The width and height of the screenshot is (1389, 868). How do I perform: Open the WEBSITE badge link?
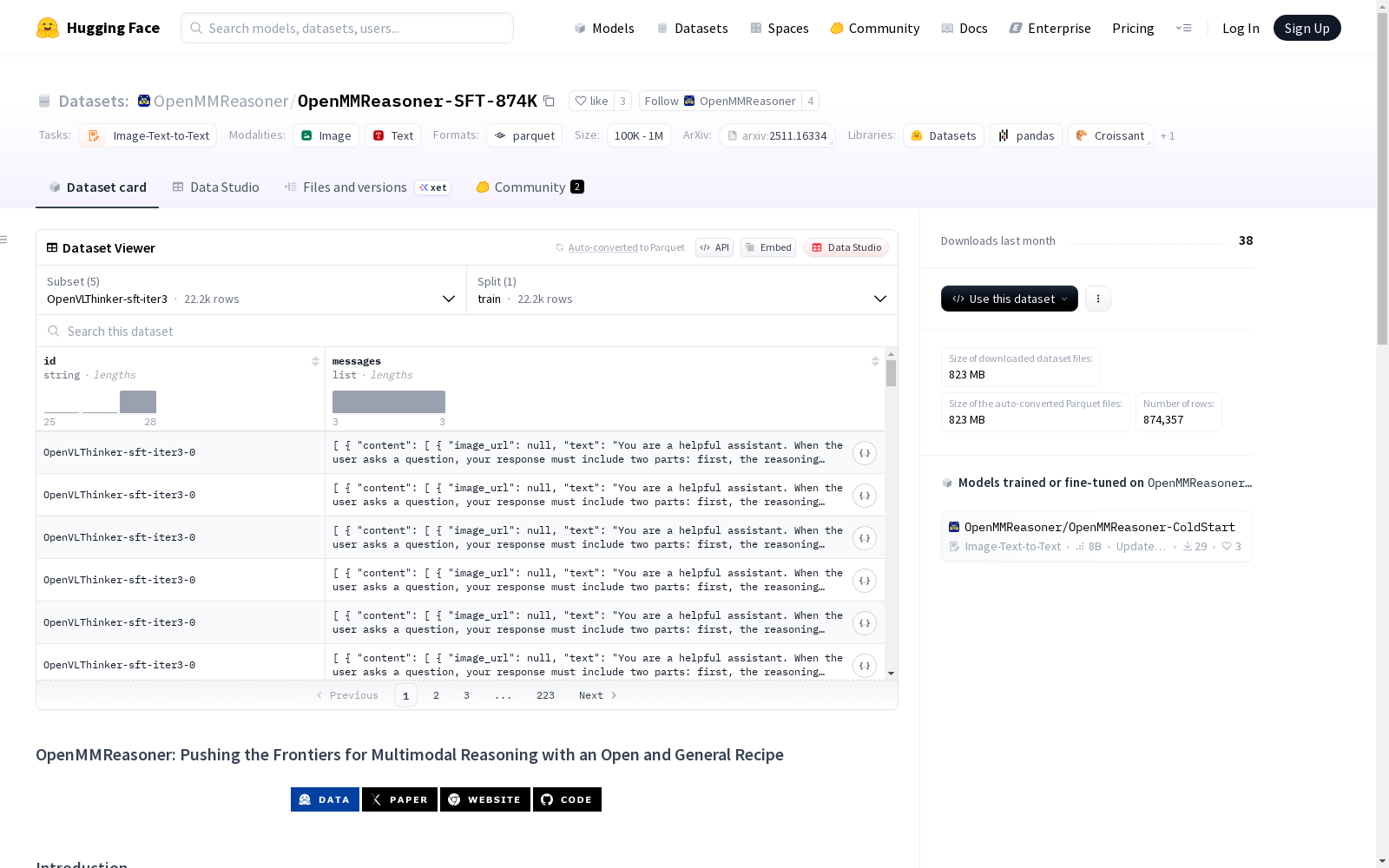(485, 799)
